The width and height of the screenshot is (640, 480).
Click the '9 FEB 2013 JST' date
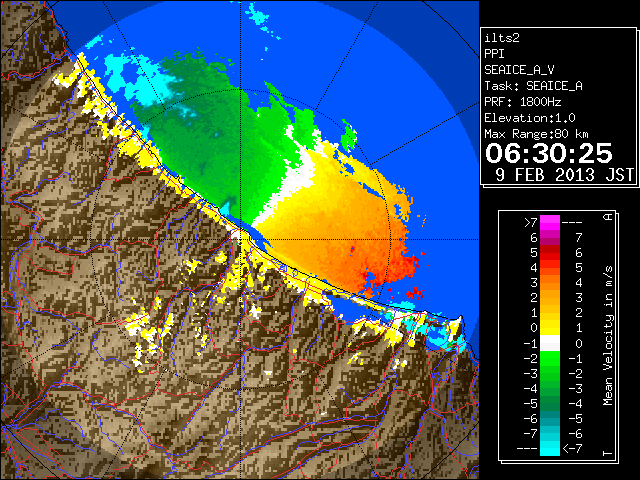point(564,175)
